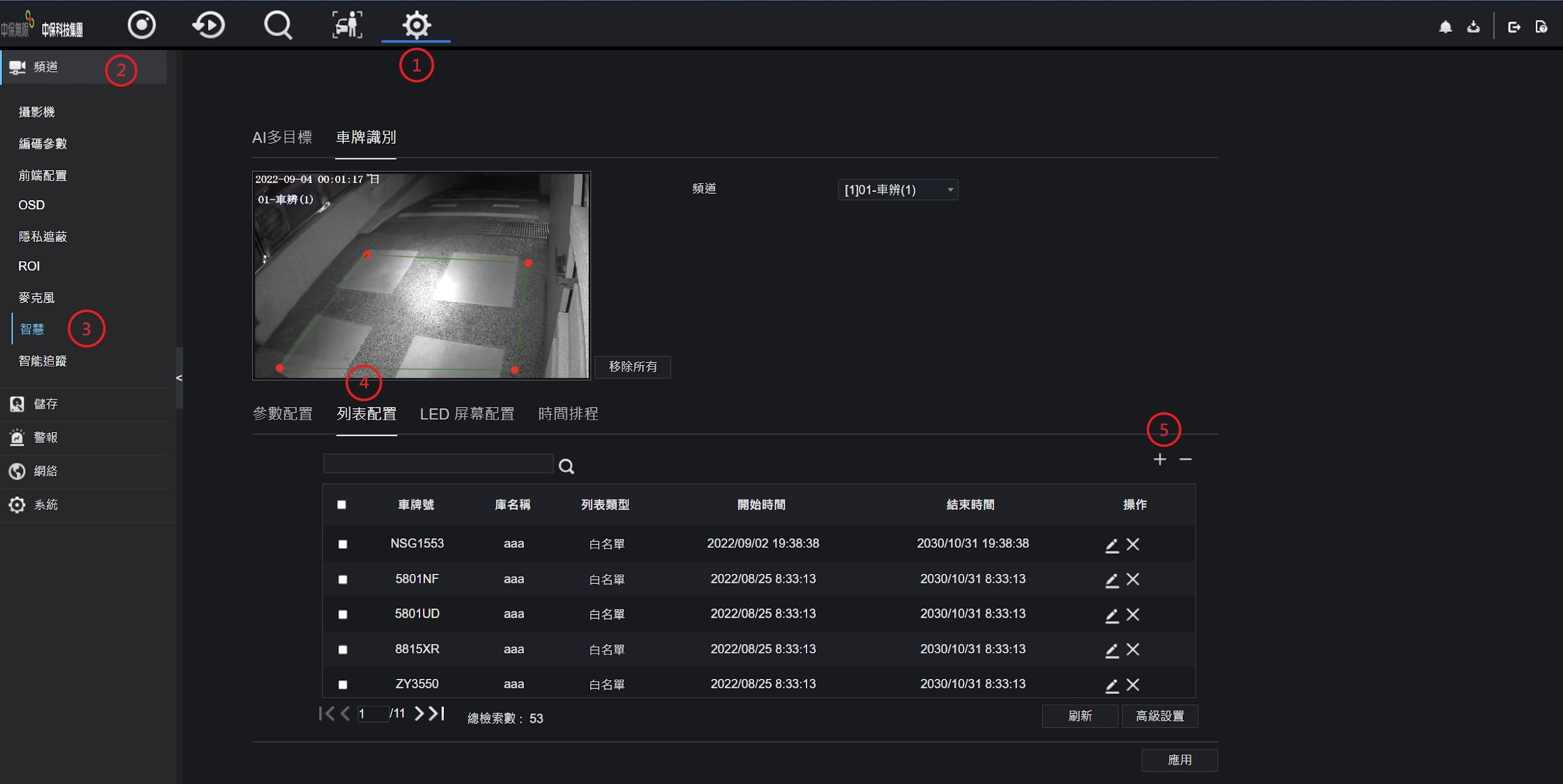1563x784 pixels.
Task: Go to the next page of results
Action: coord(419,713)
